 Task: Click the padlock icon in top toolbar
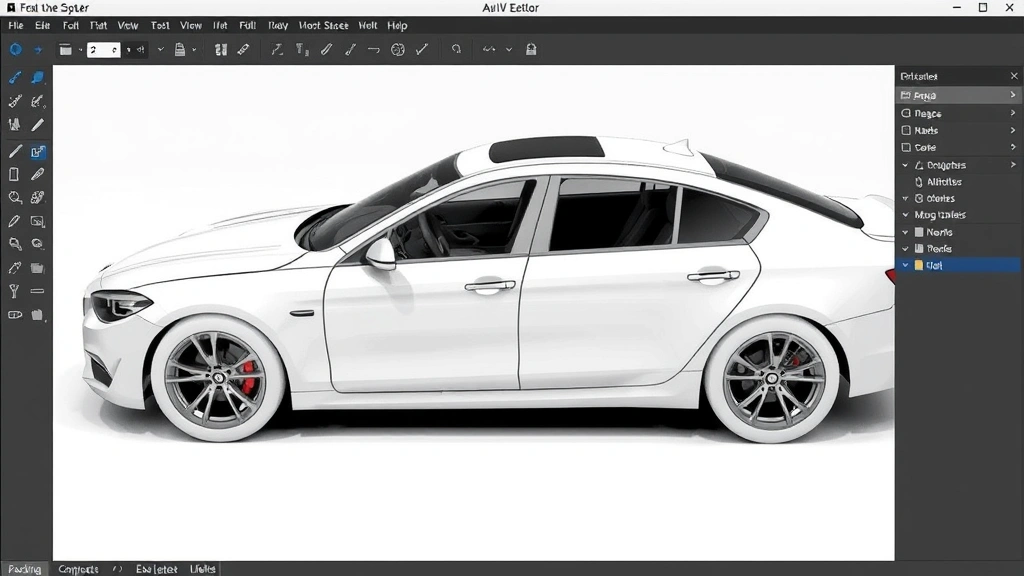click(x=532, y=49)
